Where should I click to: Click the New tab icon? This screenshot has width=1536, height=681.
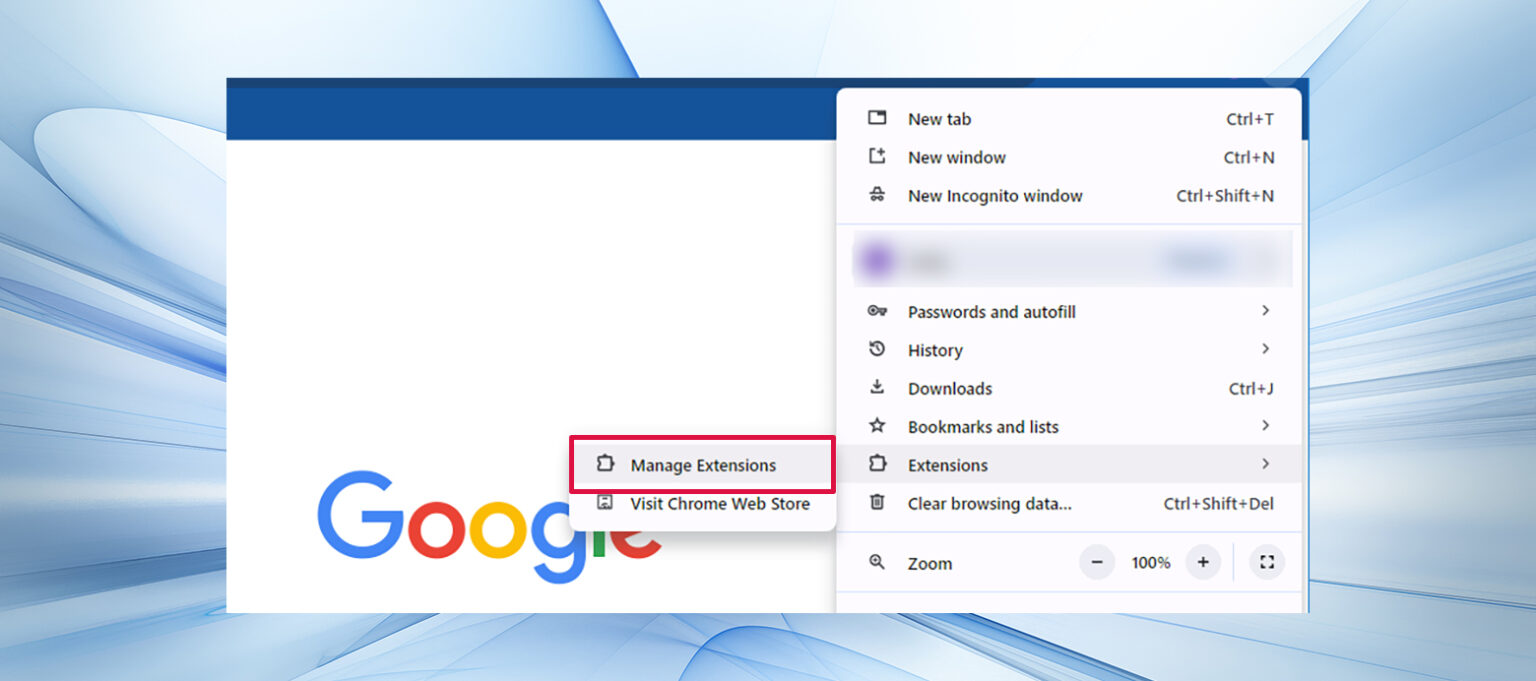pos(878,118)
